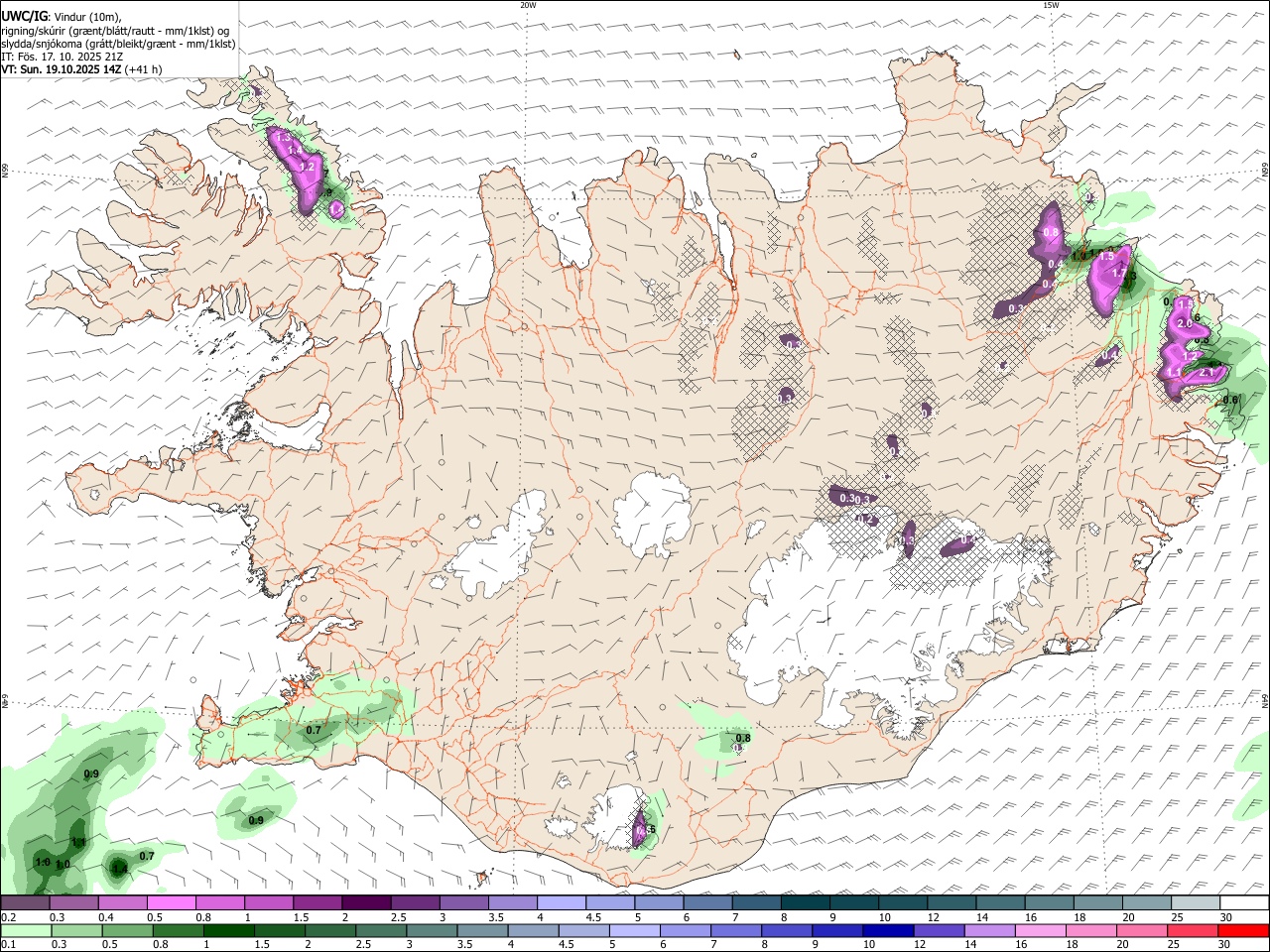Click the 'IT: Fös. 17. 10. 2025 21Z' line
Image resolution: width=1270 pixels, height=952 pixels.
pos(62,57)
